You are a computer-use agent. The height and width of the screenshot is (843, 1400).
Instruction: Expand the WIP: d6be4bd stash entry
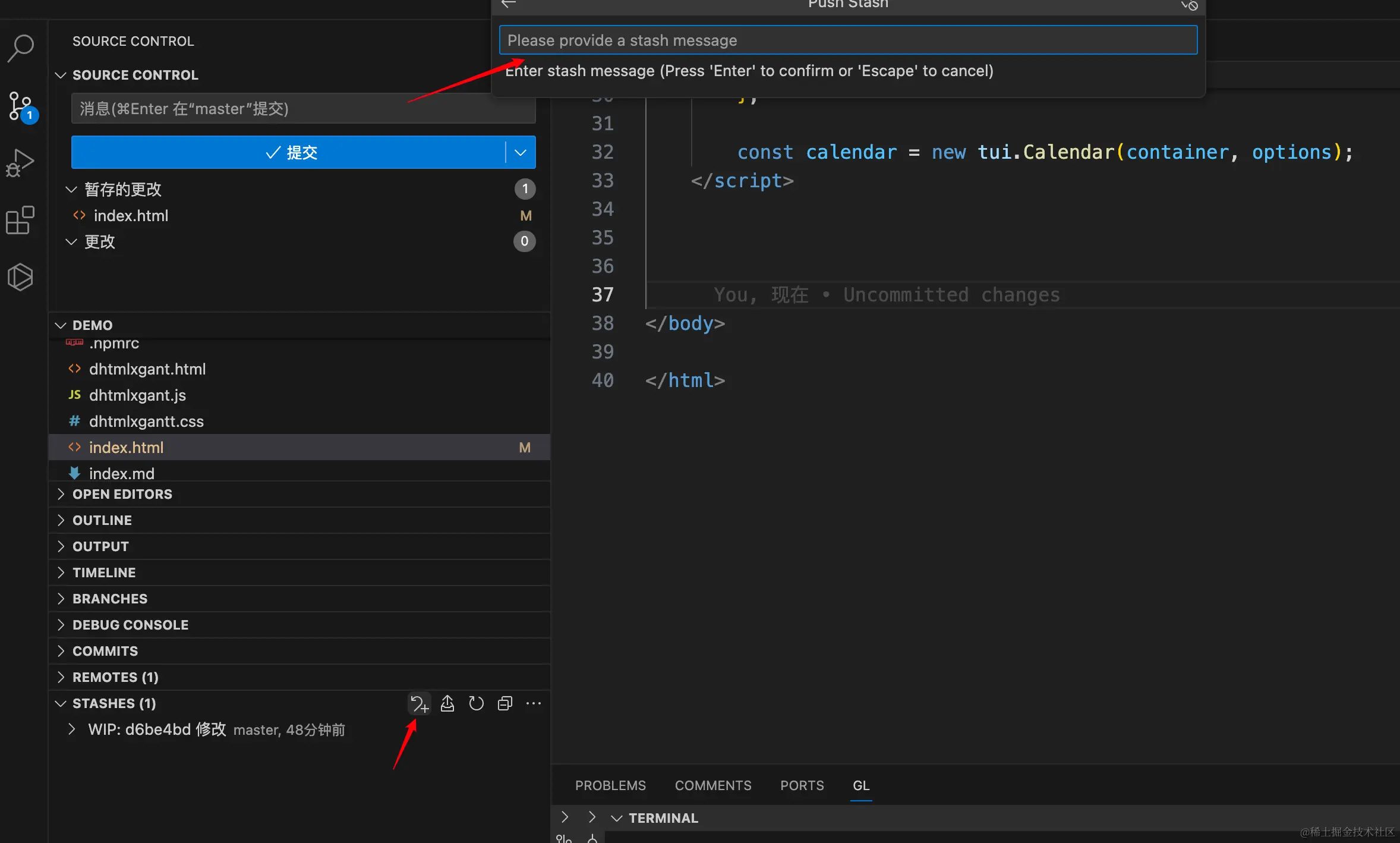(x=72, y=729)
